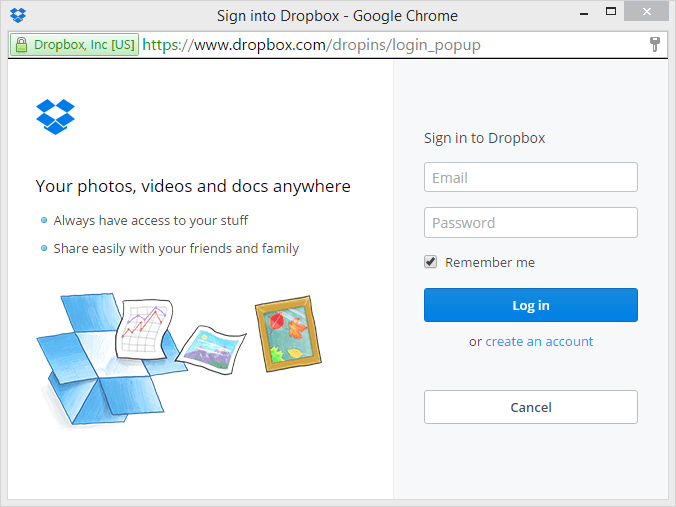The height and width of the screenshot is (507, 676).
Task: Open the green padlock security info
Action: pyautogui.click(x=21, y=44)
